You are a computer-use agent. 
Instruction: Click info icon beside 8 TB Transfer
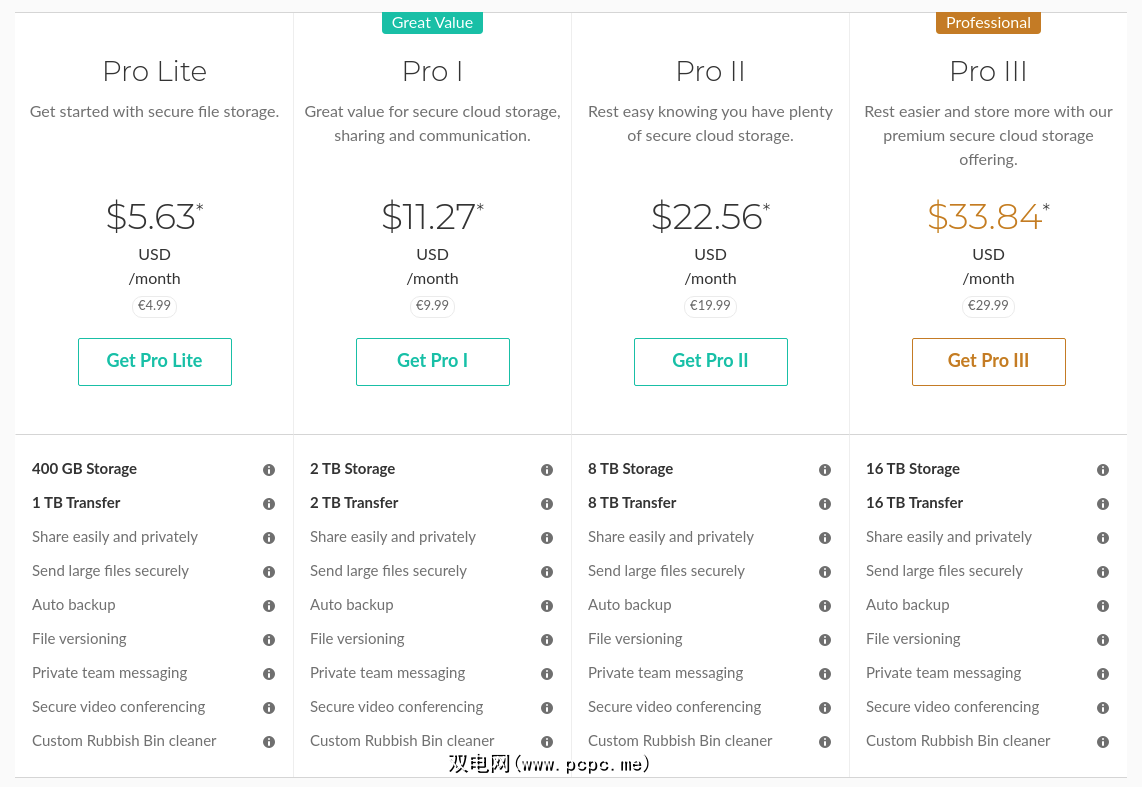[825, 504]
